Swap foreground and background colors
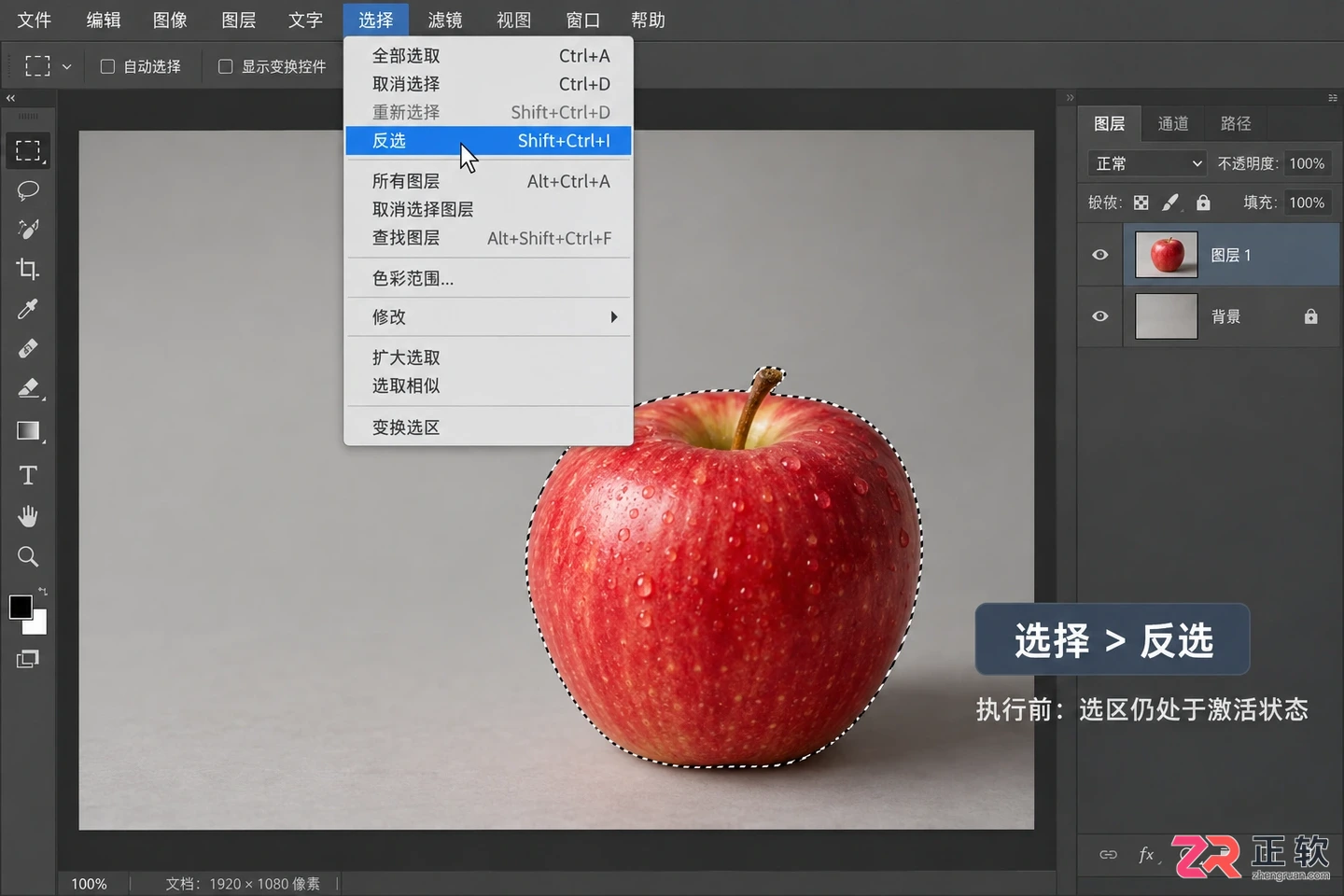1344x896 pixels. tap(43, 592)
